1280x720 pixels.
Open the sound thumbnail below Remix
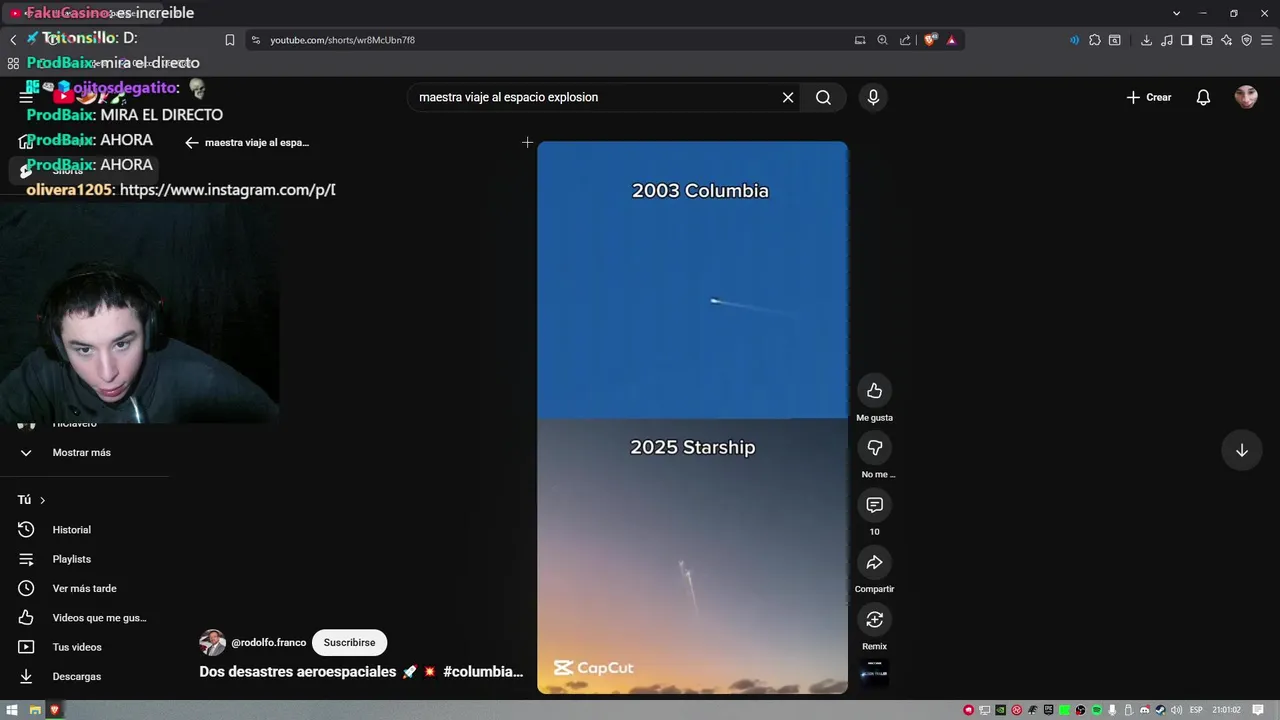pos(874,672)
